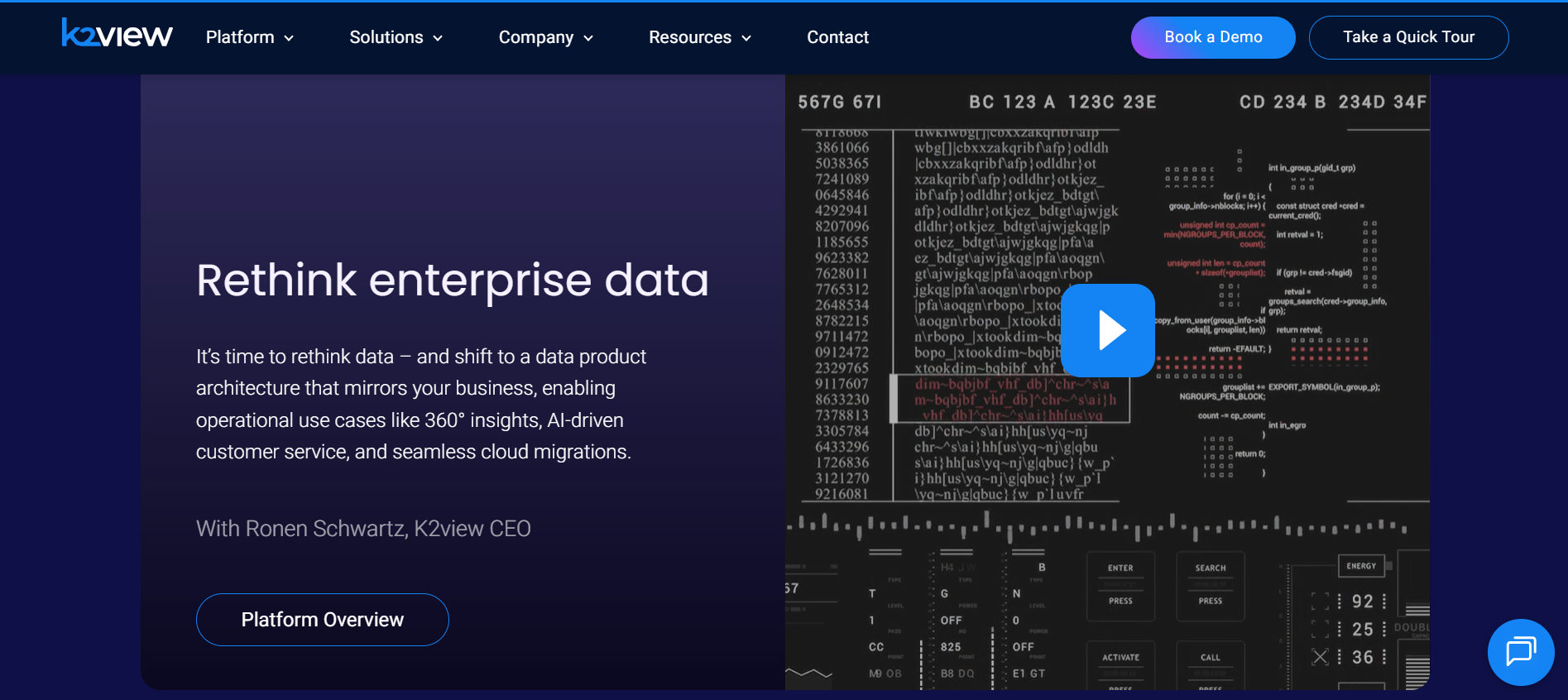Image resolution: width=1568 pixels, height=700 pixels.
Task: Click the Rethink enterprise data heading
Action: click(452, 280)
